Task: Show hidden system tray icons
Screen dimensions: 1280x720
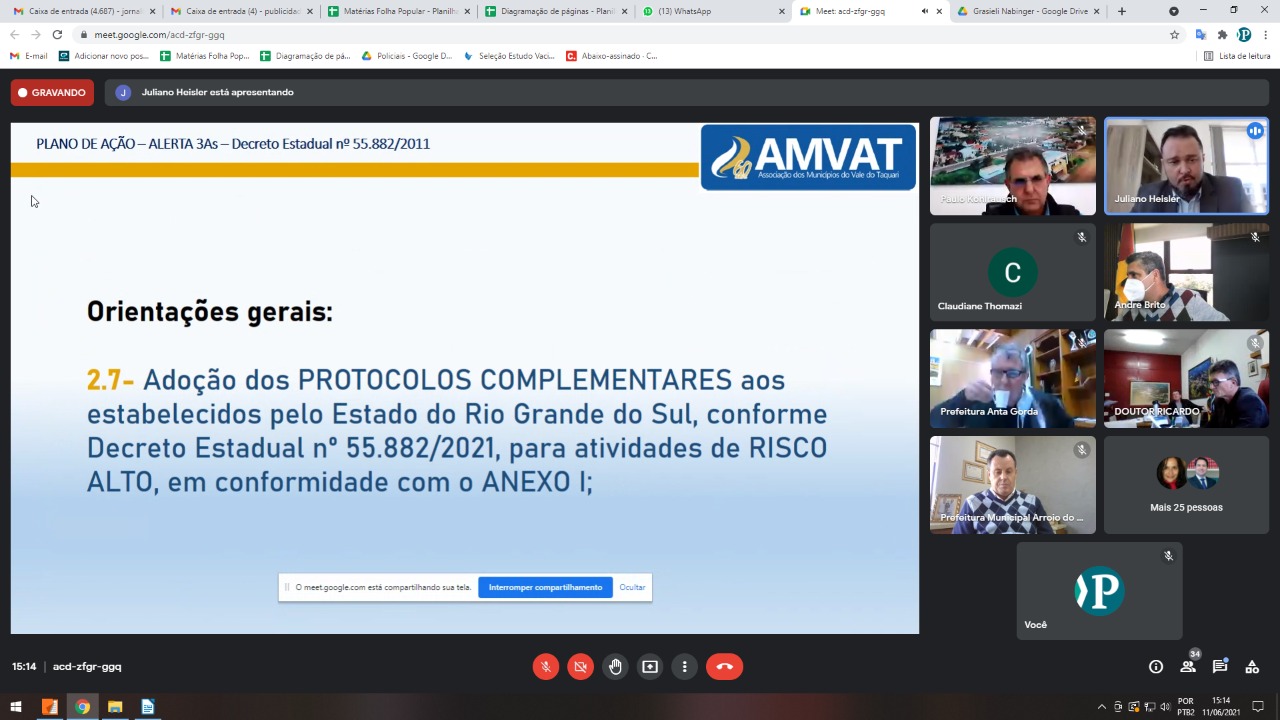Action: pyautogui.click(x=1102, y=707)
